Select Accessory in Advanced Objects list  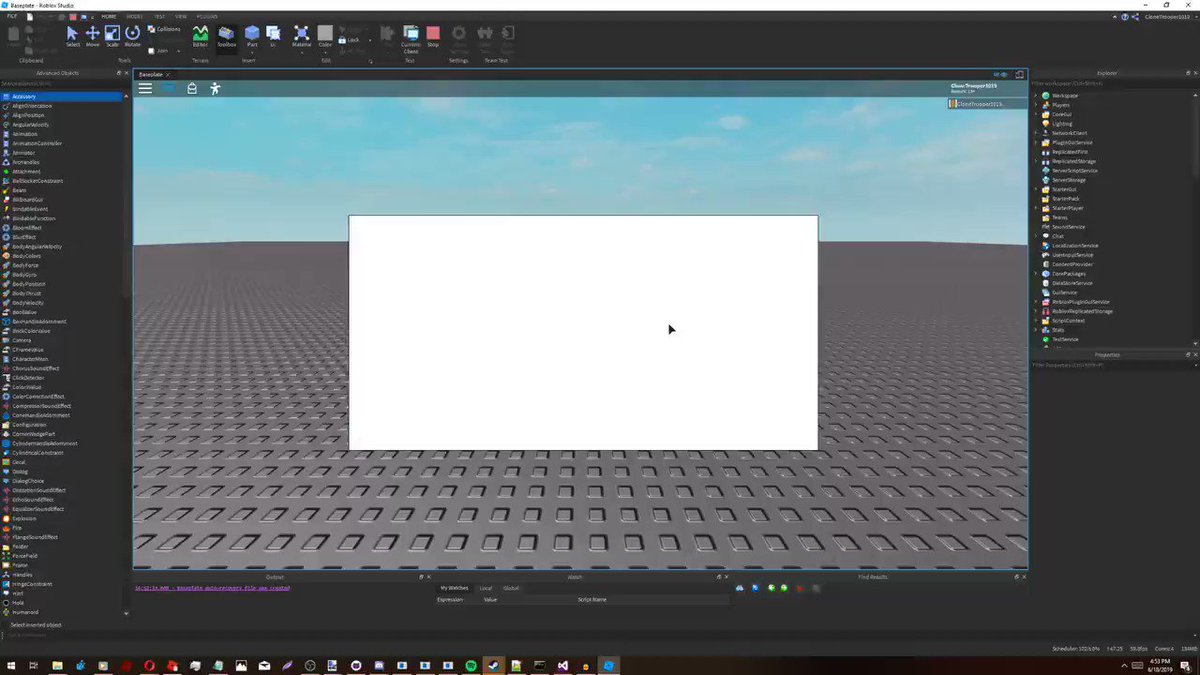(x=62, y=96)
